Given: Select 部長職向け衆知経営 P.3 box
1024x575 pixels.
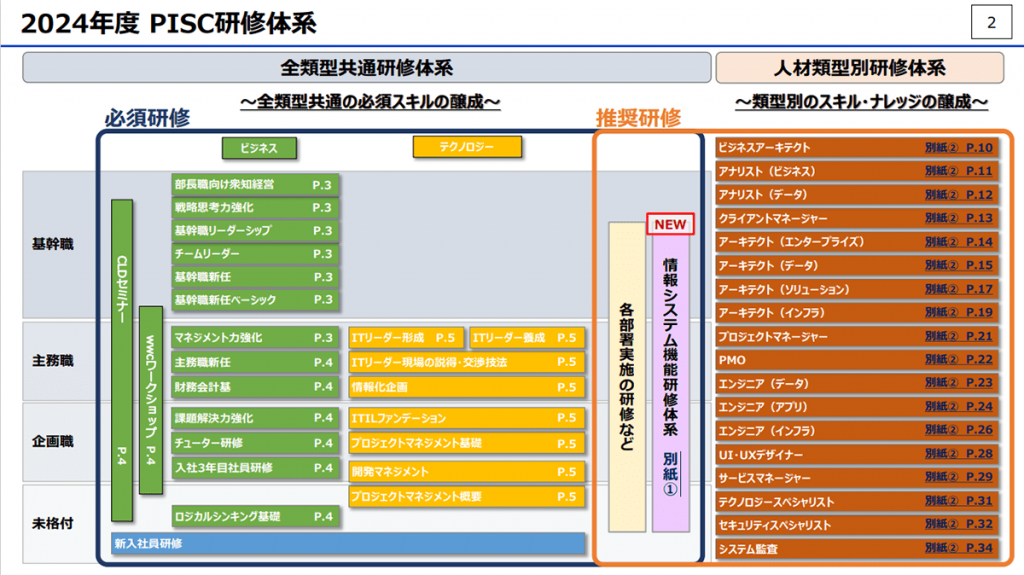Looking at the screenshot, I should [x=255, y=185].
